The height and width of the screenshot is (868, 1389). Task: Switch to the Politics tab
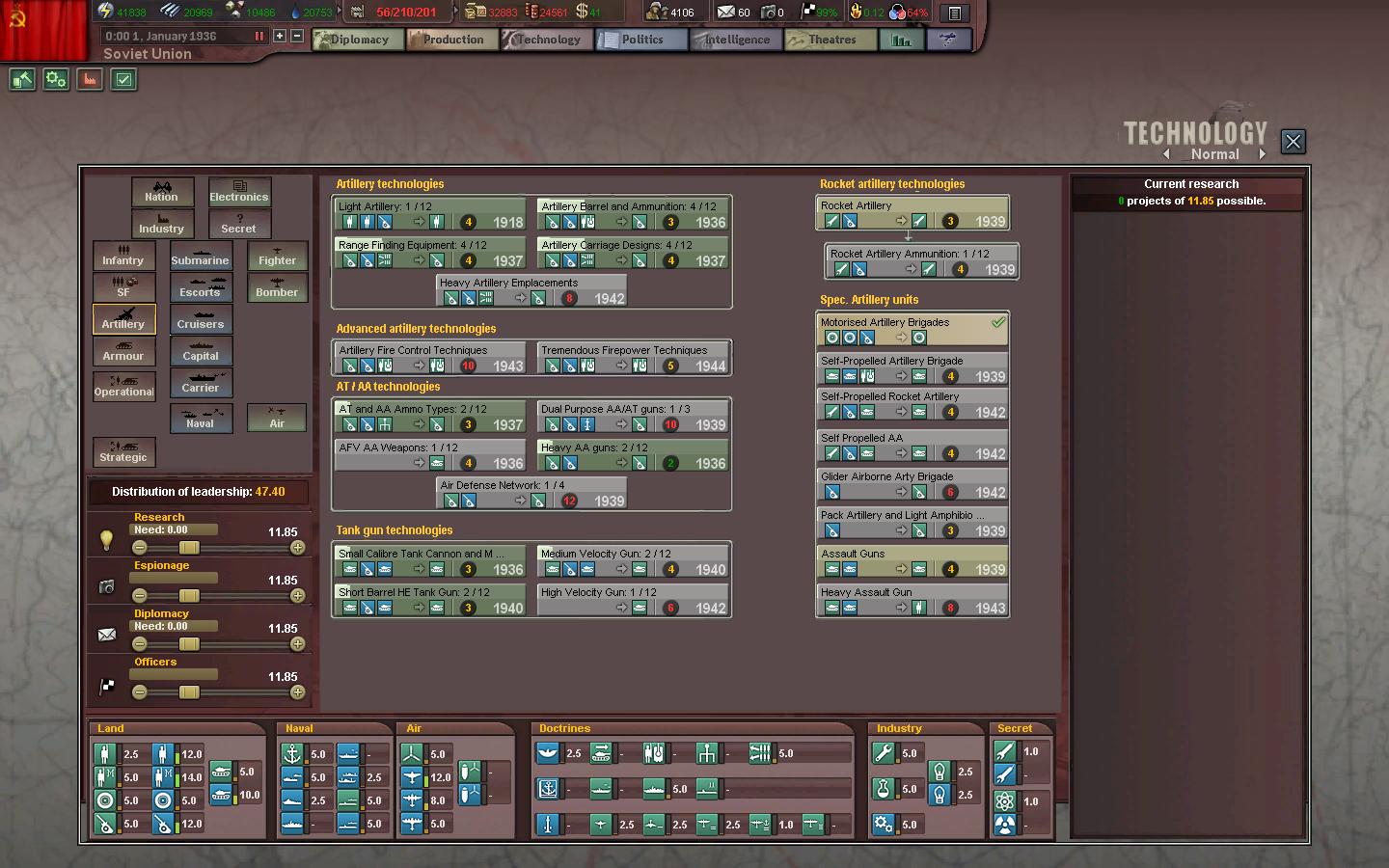tap(641, 40)
